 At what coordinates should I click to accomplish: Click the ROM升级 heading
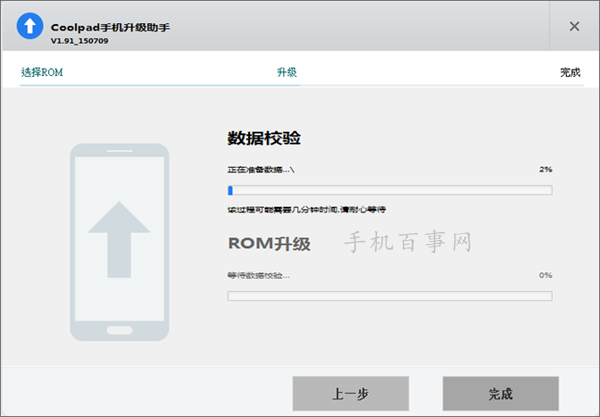click(x=269, y=243)
